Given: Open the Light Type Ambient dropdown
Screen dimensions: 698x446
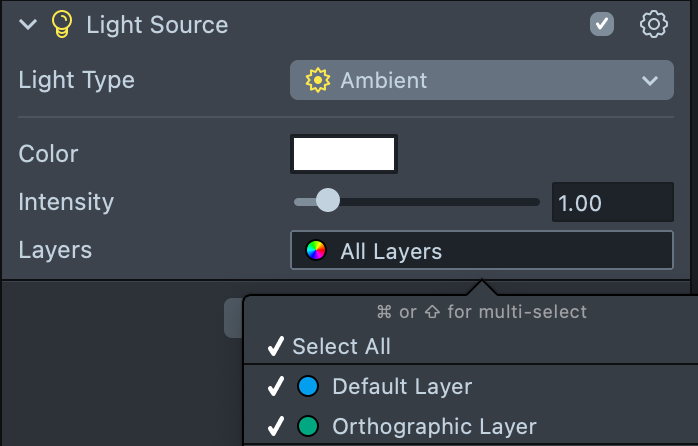Looking at the screenshot, I should point(482,80).
